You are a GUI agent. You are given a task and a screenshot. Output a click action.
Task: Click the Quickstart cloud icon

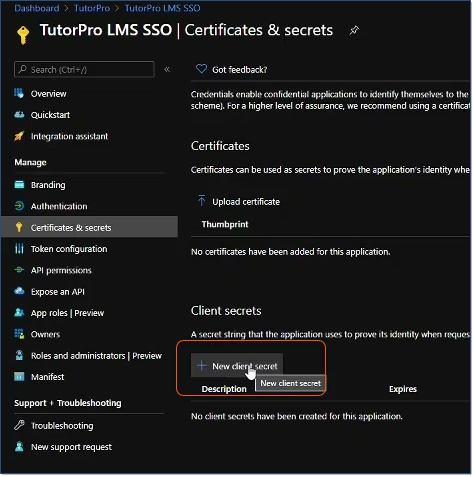19,115
